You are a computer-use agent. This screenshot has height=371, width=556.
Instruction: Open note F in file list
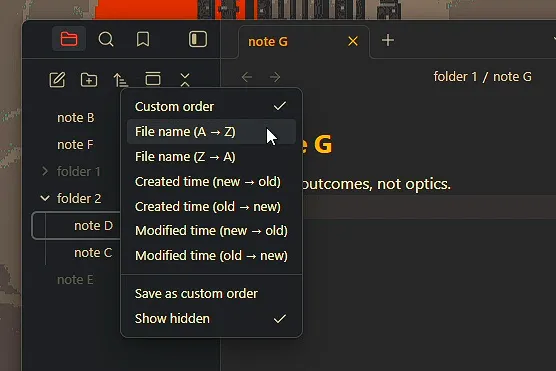(x=75, y=145)
